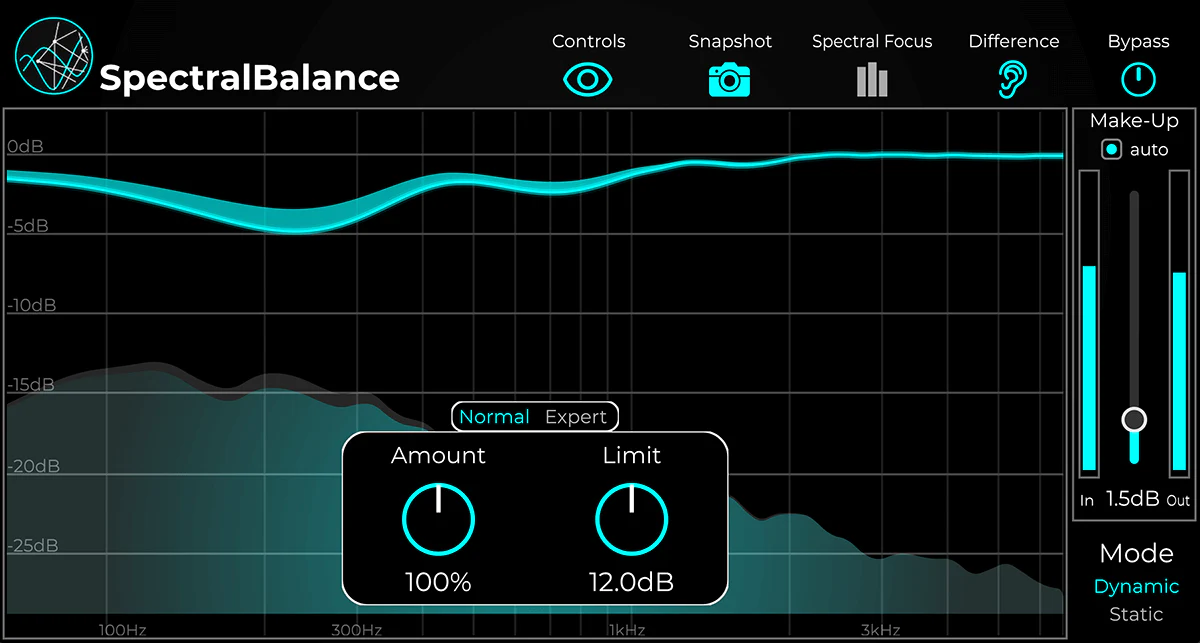Click the 100% Amount value
The width and height of the screenshot is (1200, 643).
click(438, 582)
